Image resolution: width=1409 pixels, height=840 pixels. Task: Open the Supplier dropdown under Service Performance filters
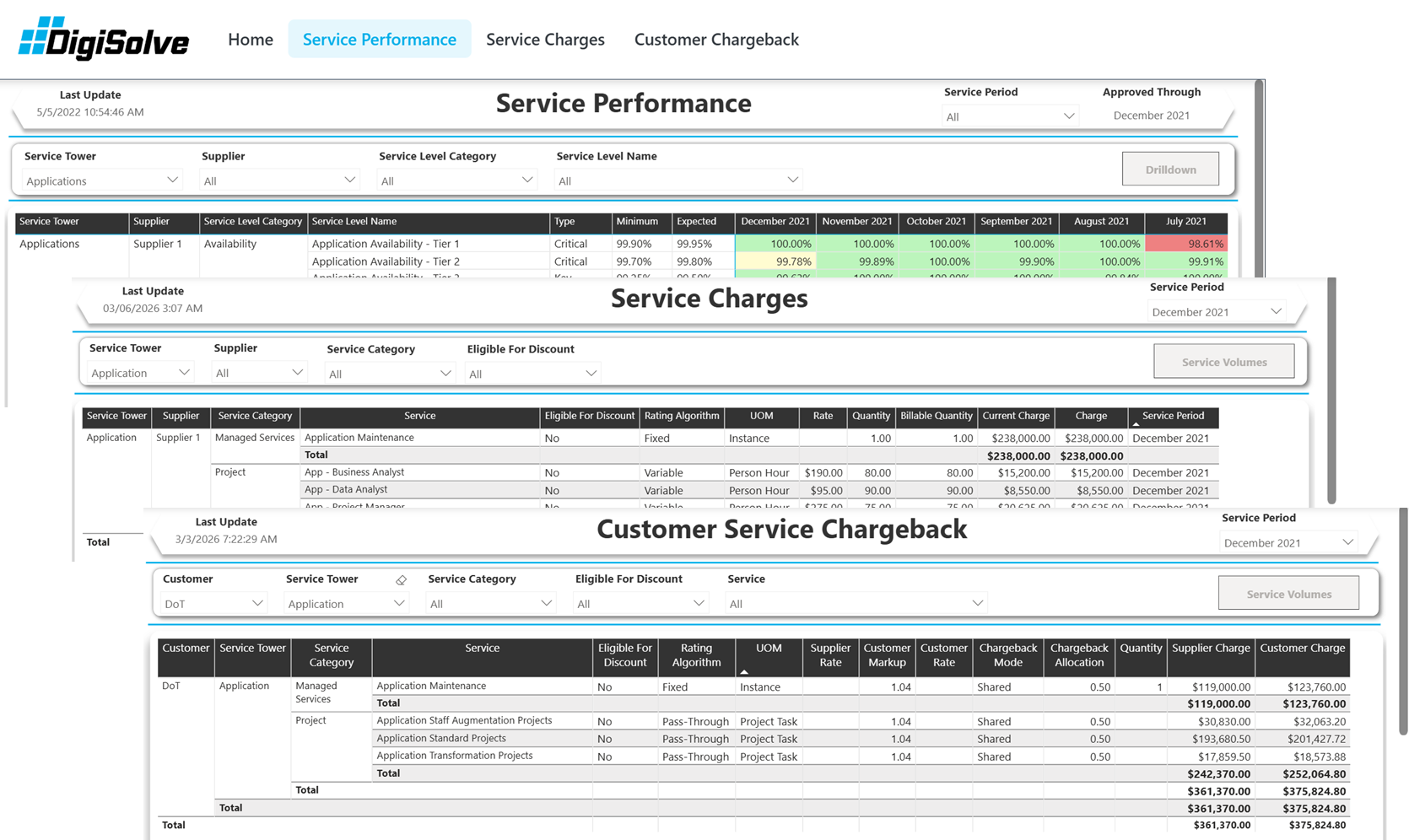[x=278, y=179]
